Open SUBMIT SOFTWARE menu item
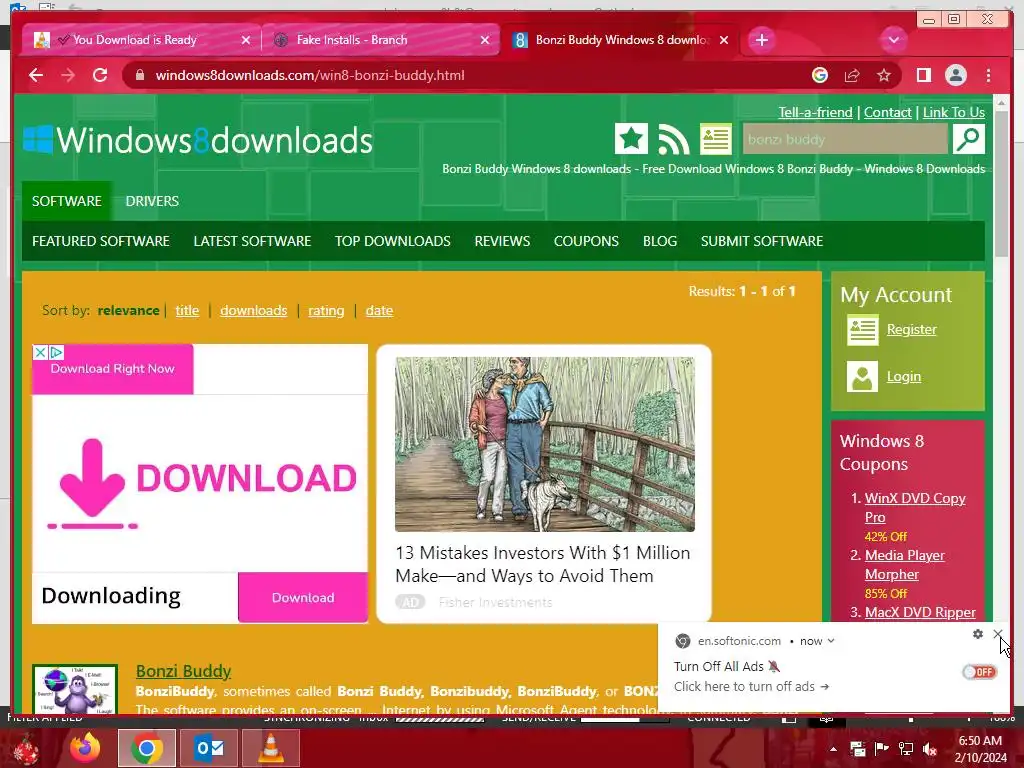The height and width of the screenshot is (768, 1024). click(761, 241)
